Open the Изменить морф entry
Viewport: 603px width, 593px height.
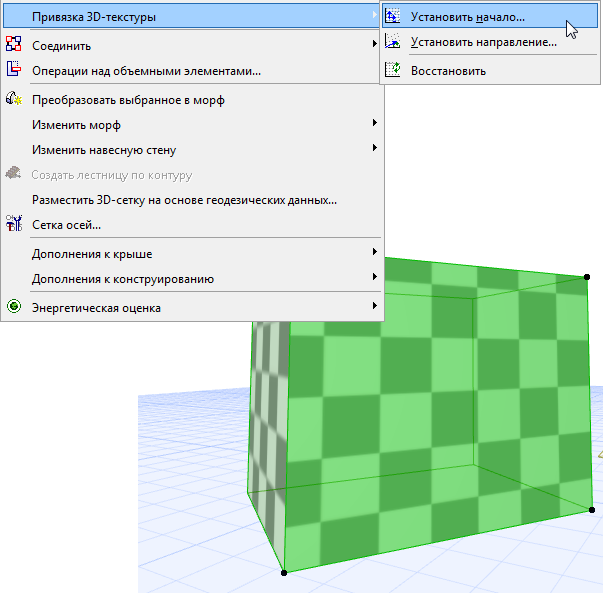(191, 125)
